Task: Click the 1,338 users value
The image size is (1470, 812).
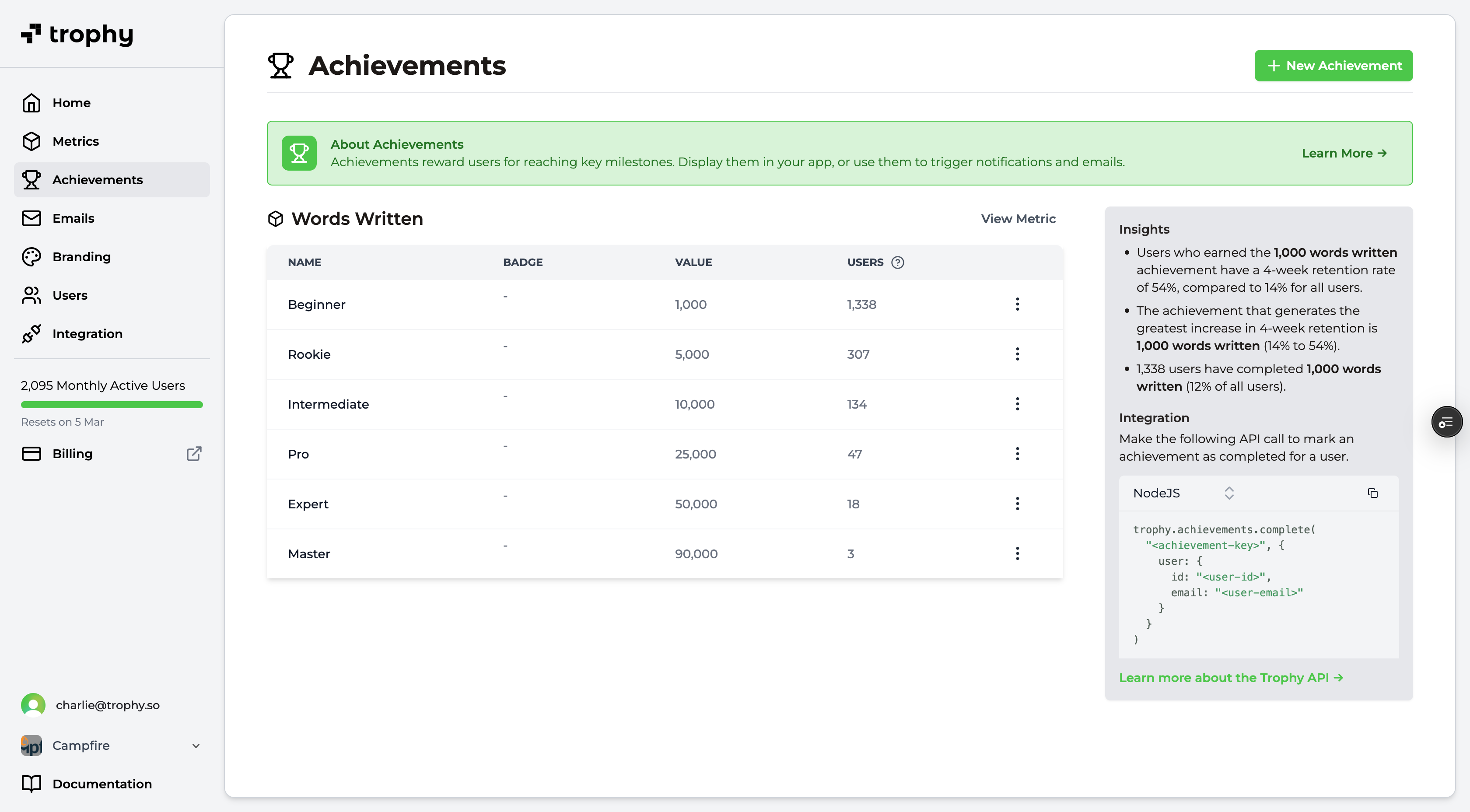Action: tap(862, 304)
